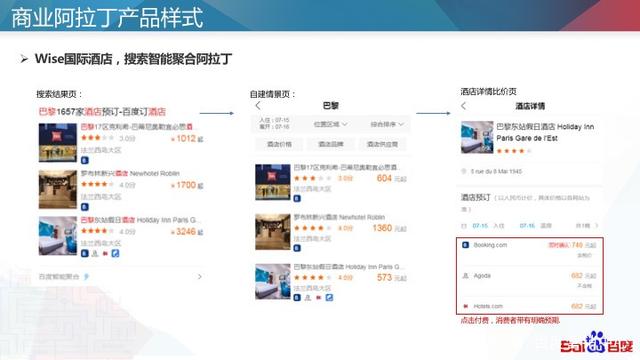Choose the Booking.com price row

click(x=530, y=250)
